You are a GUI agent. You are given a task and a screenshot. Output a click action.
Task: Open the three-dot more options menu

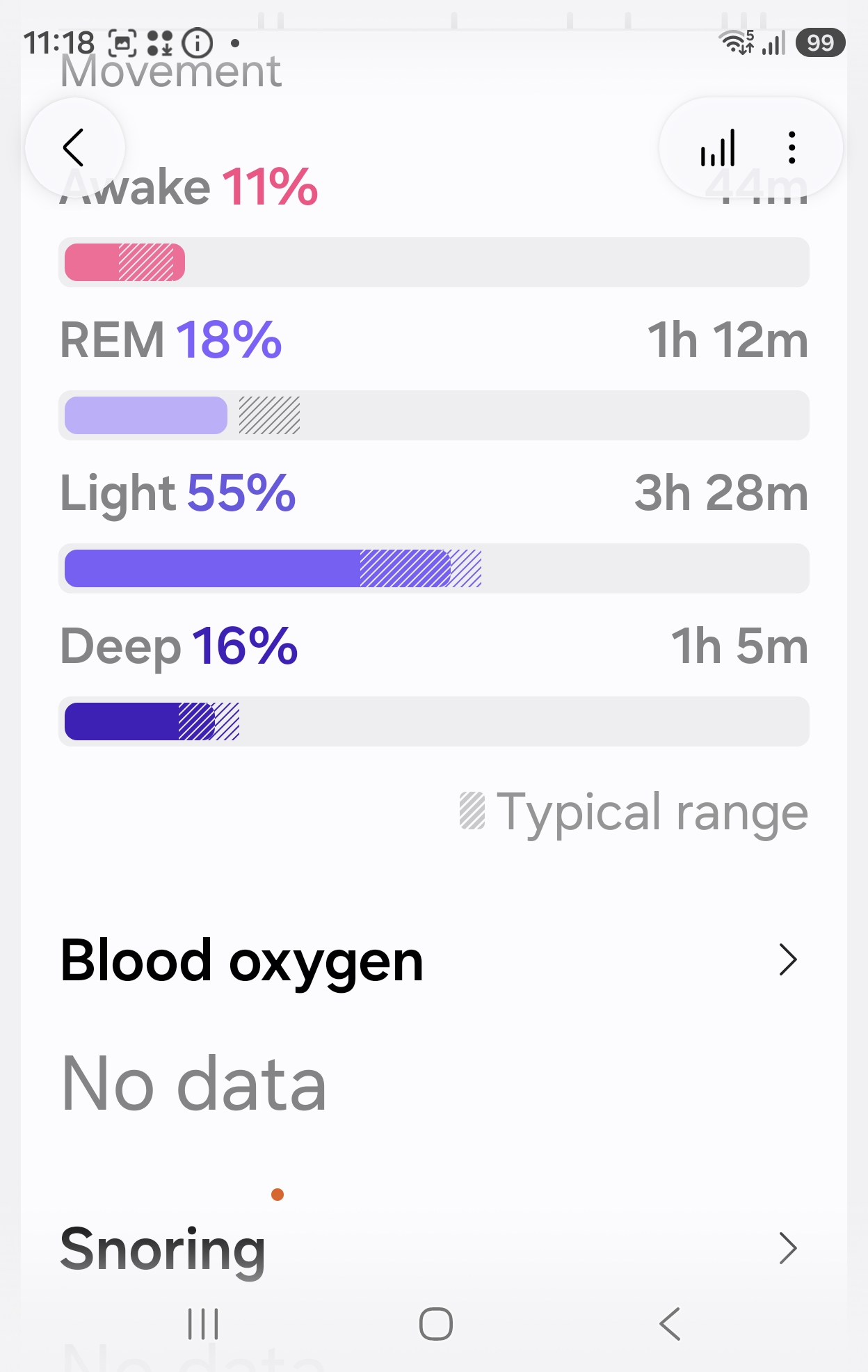pos(791,147)
